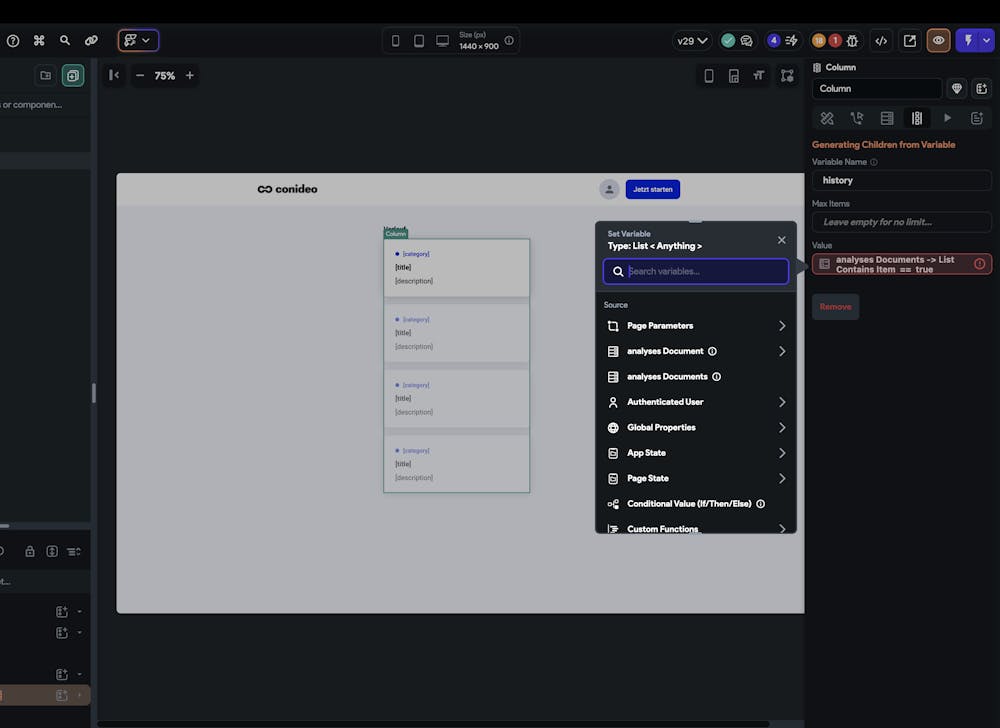Click the keyboard shortcuts command icon
Viewport: 1000px width, 728px height.
39,41
